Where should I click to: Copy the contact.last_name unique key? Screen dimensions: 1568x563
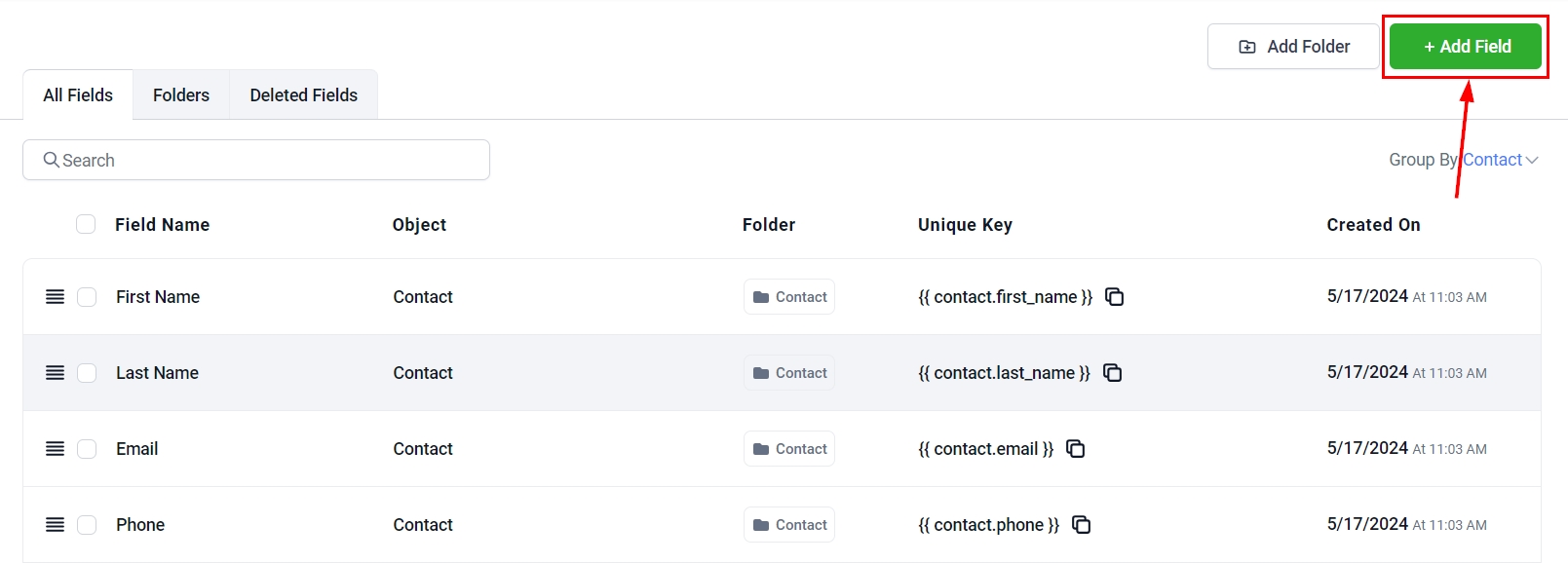click(1113, 373)
